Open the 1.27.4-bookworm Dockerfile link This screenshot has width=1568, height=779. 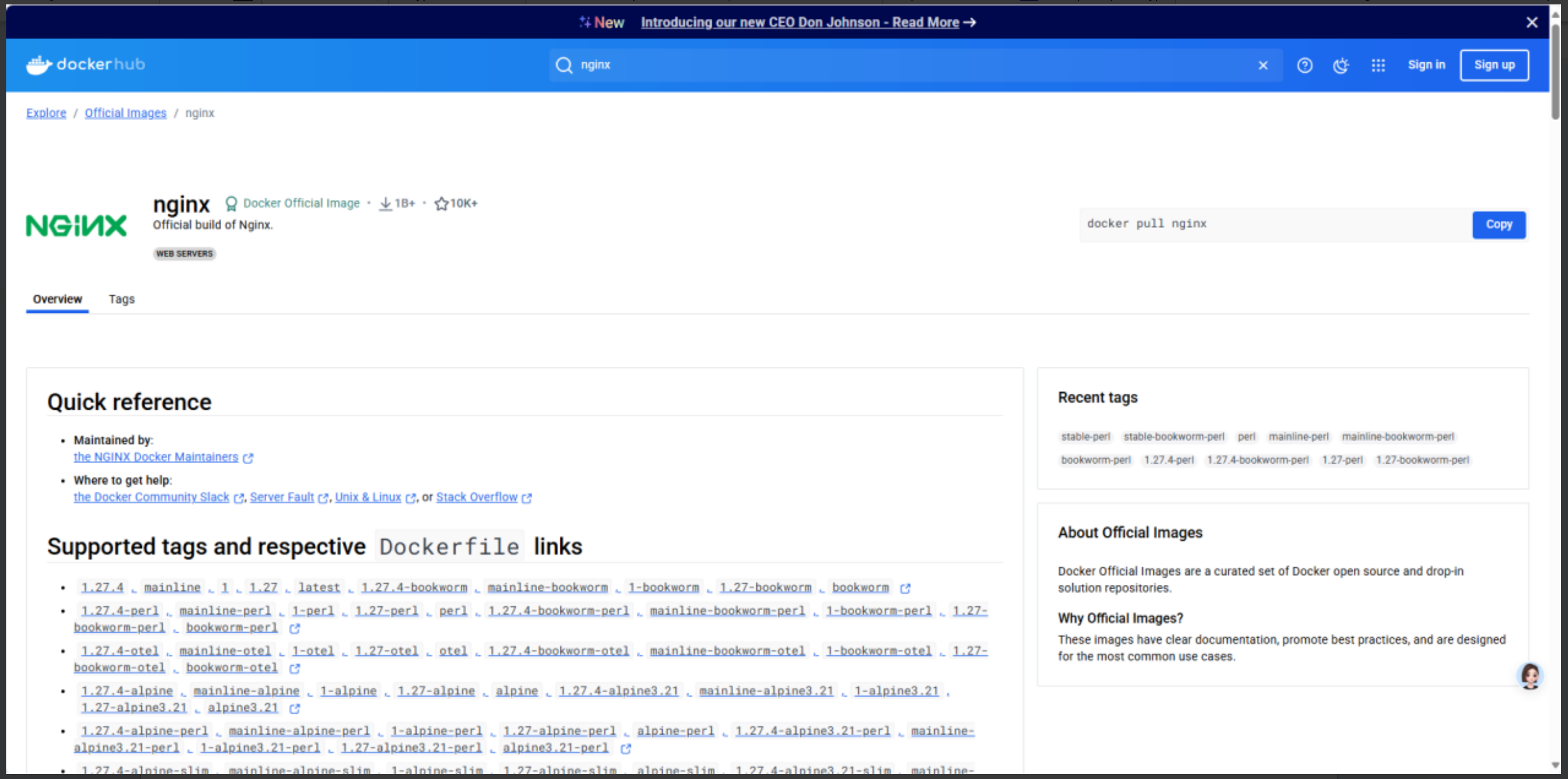click(414, 587)
